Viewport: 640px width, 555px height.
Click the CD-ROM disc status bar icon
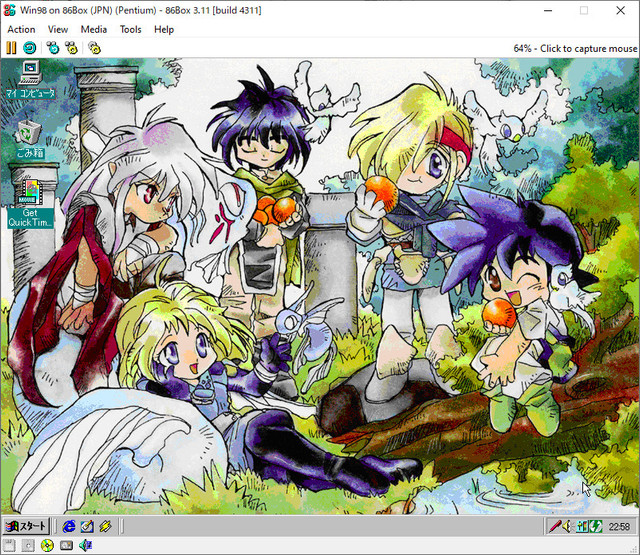(47, 545)
